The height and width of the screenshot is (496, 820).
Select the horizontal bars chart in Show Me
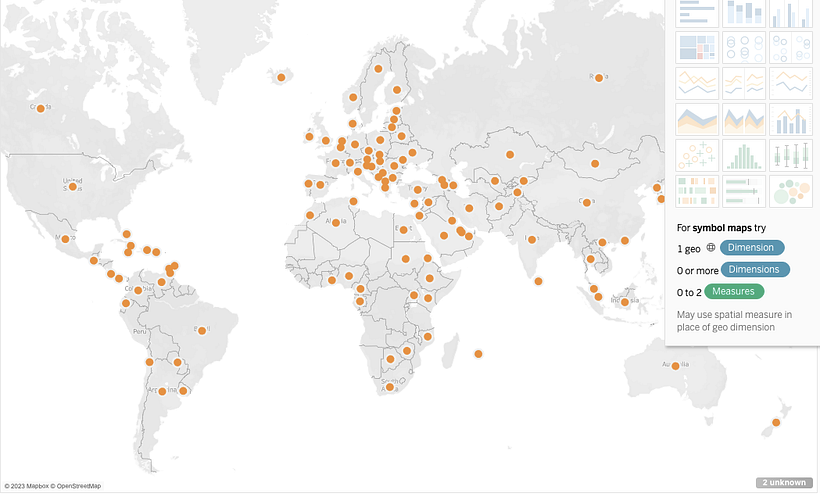coord(697,13)
